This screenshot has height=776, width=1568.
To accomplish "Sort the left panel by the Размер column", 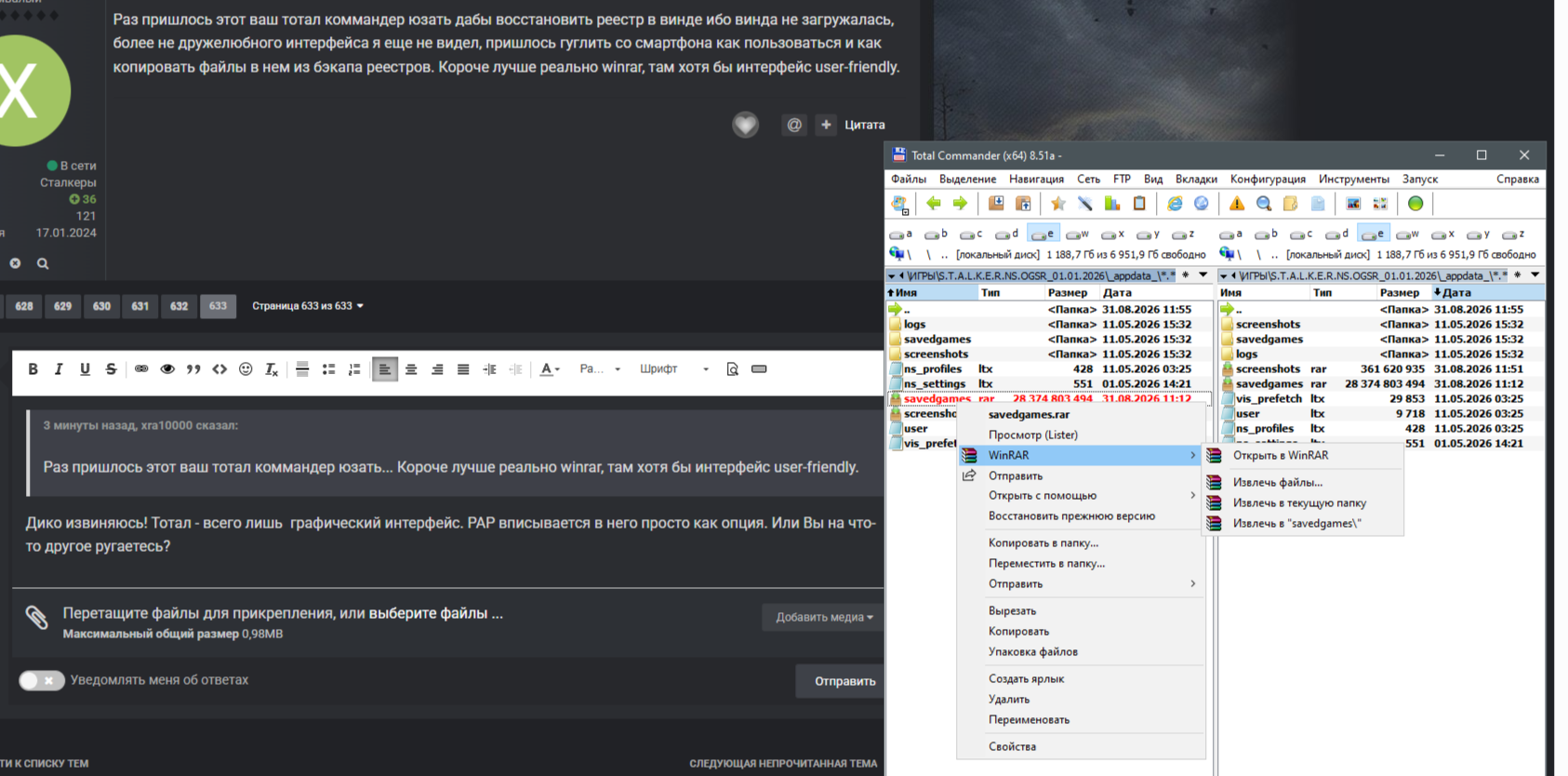I will (1068, 292).
